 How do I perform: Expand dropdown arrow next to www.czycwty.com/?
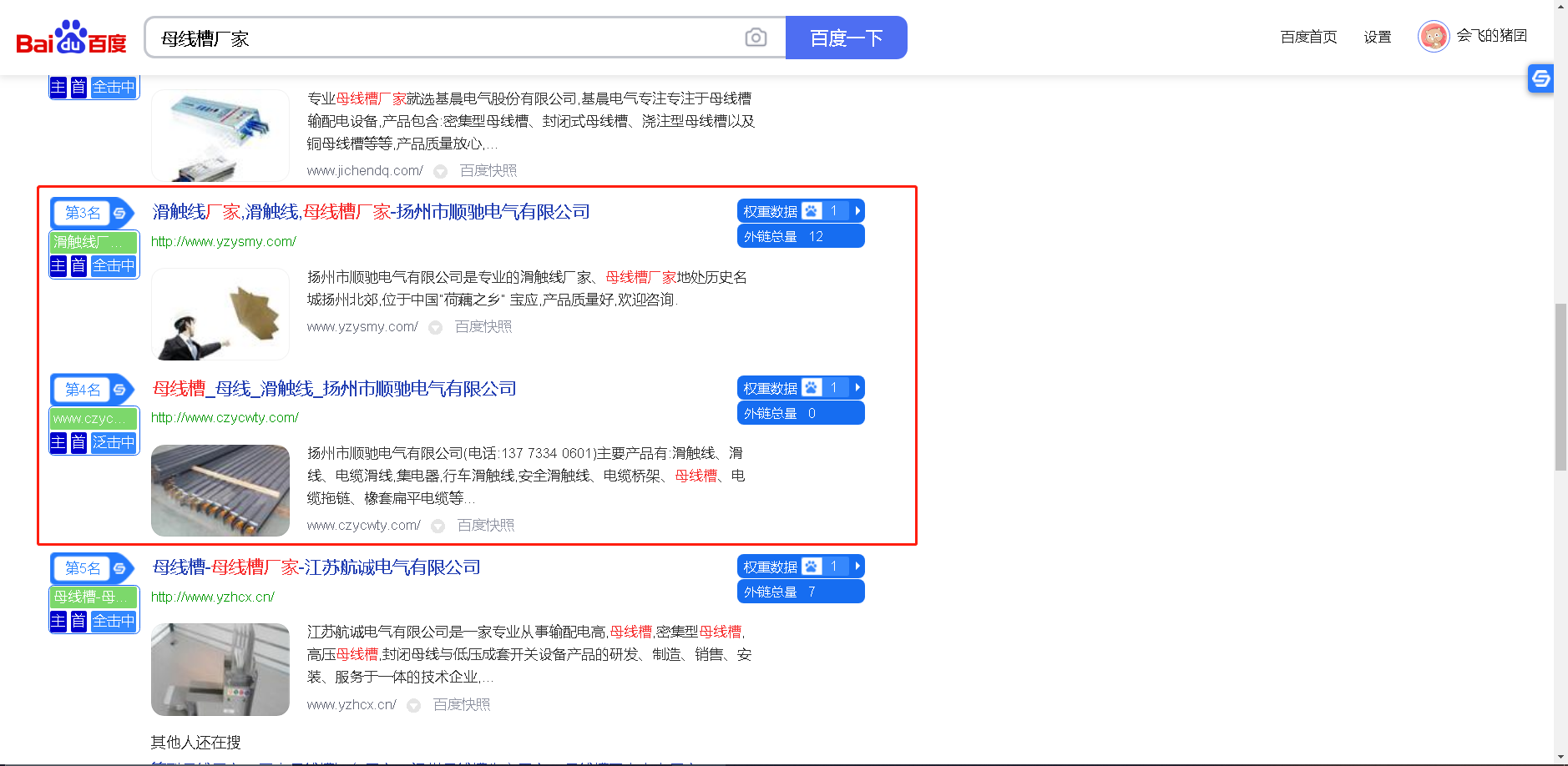tap(438, 527)
